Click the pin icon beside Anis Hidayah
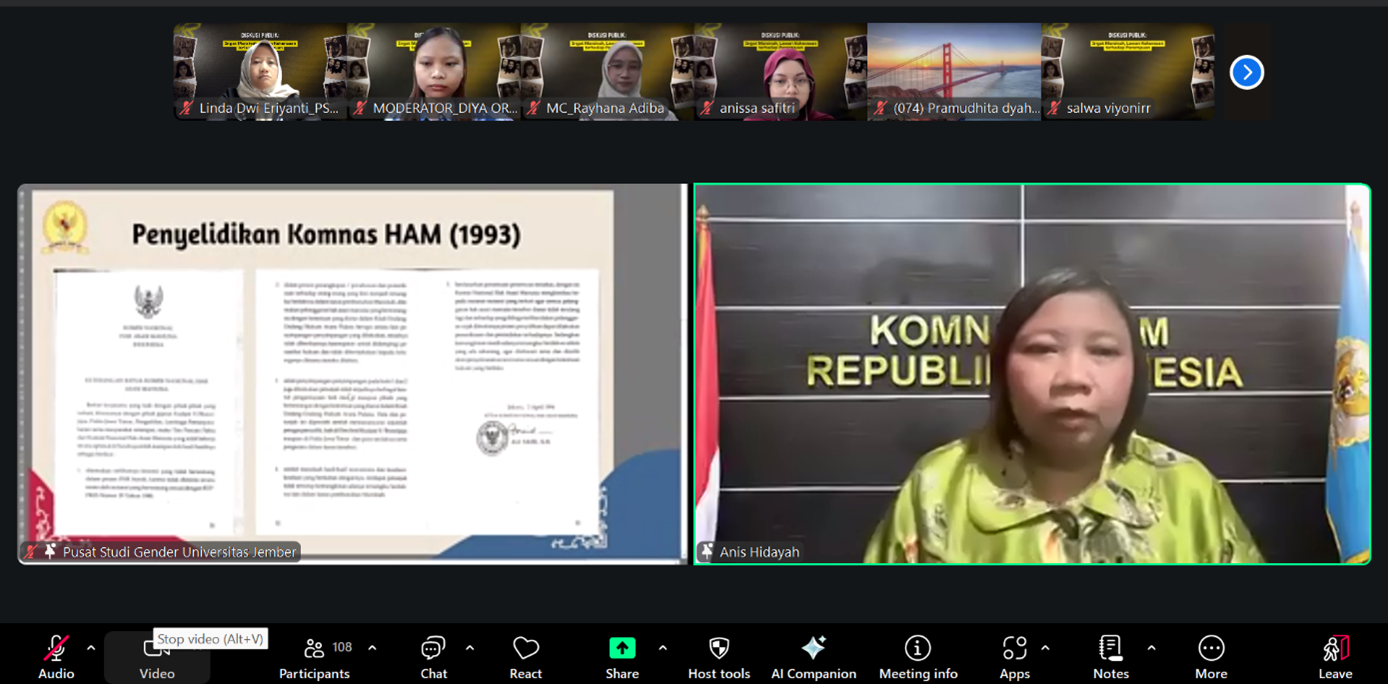 pos(708,552)
